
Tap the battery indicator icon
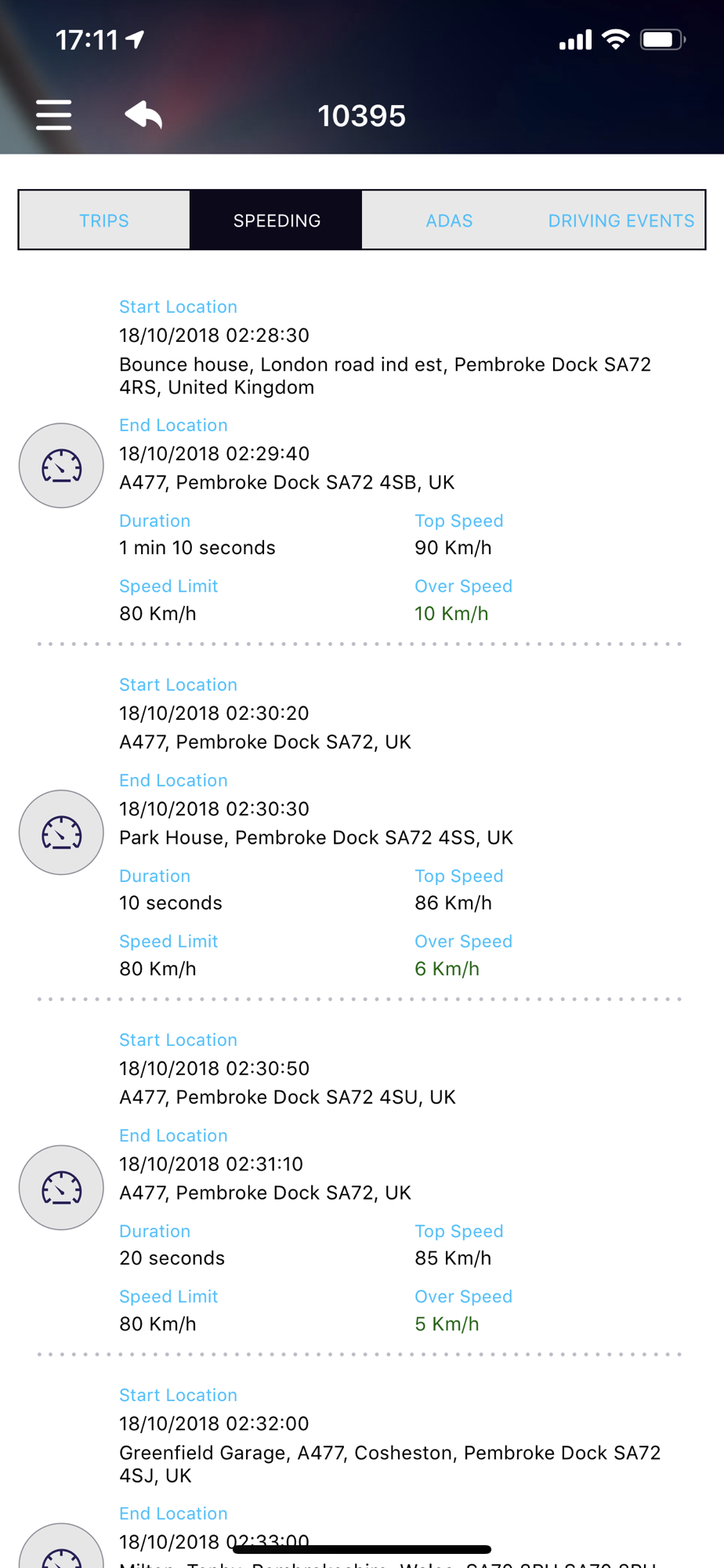click(662, 39)
